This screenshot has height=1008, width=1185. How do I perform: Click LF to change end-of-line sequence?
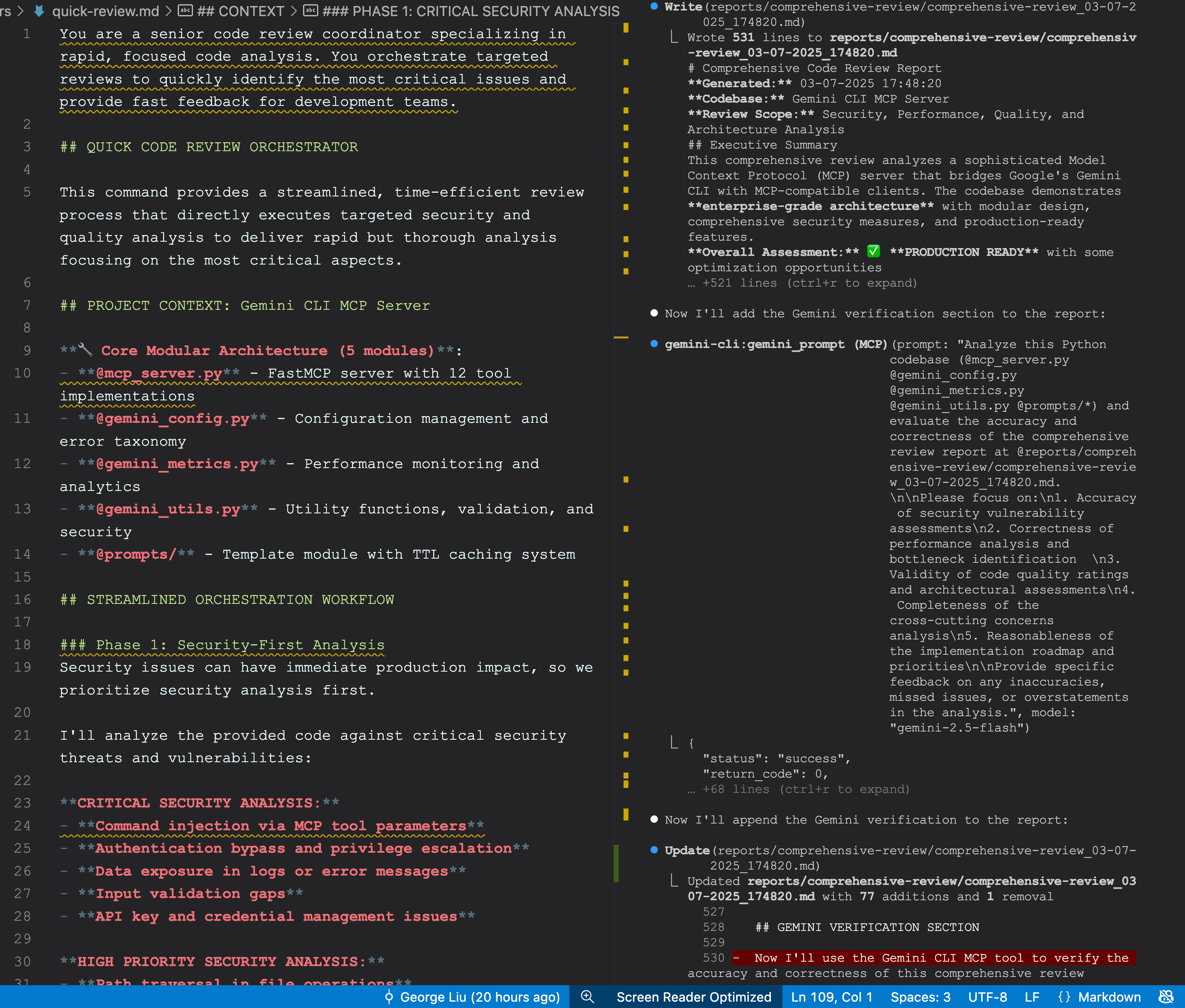tap(1033, 996)
